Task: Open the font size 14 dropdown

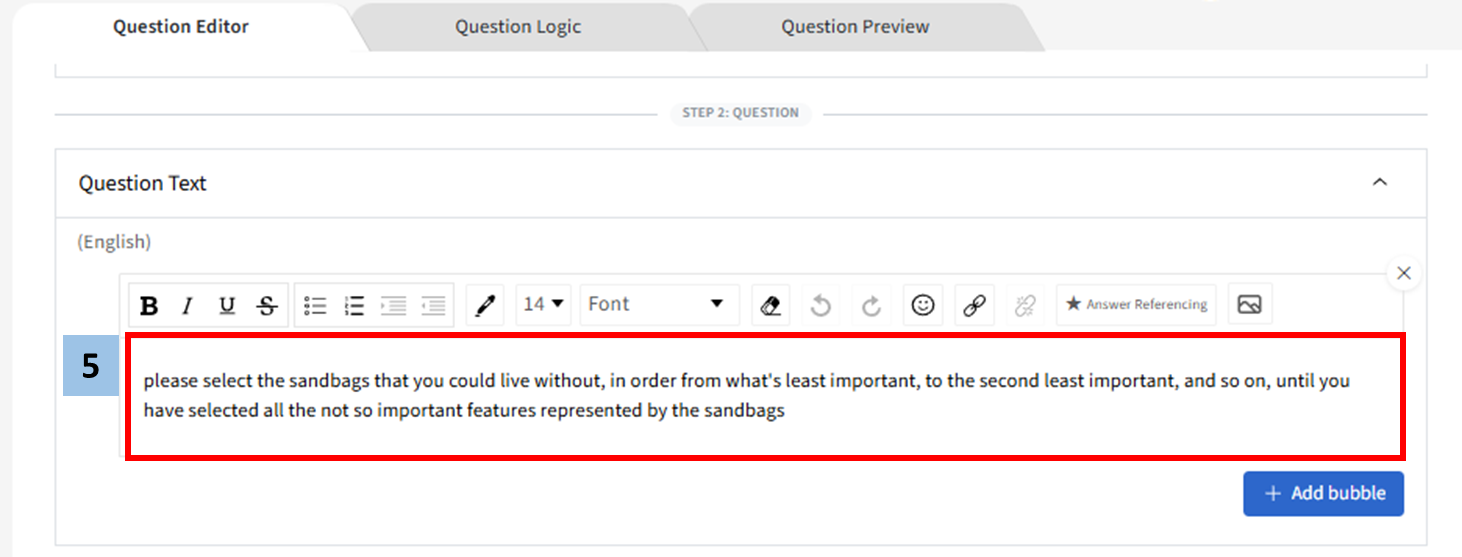Action: (543, 304)
